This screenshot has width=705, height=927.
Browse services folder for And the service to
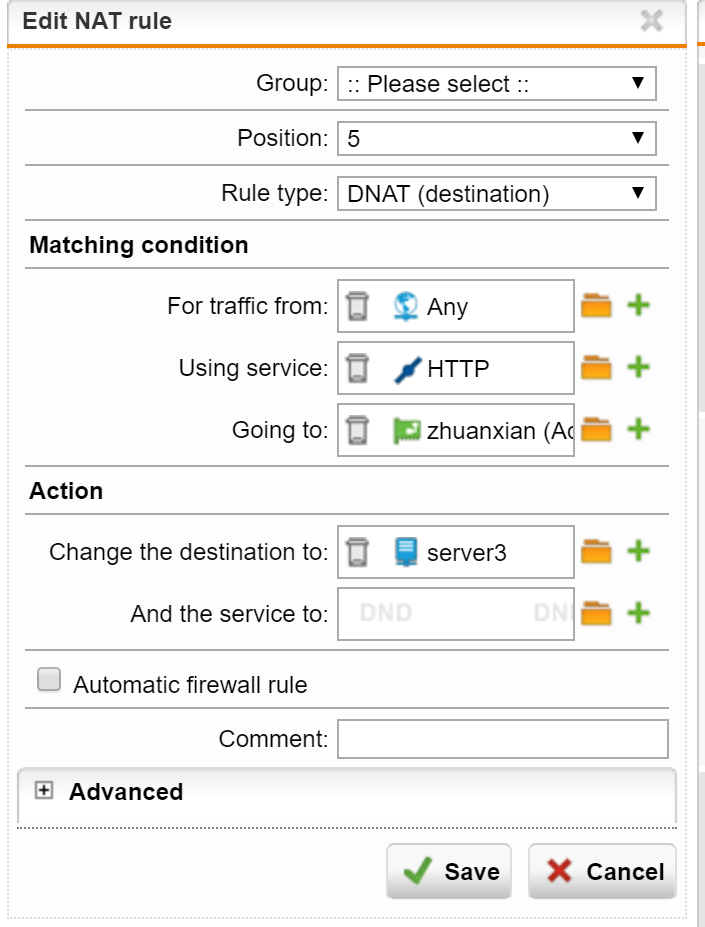coord(596,614)
